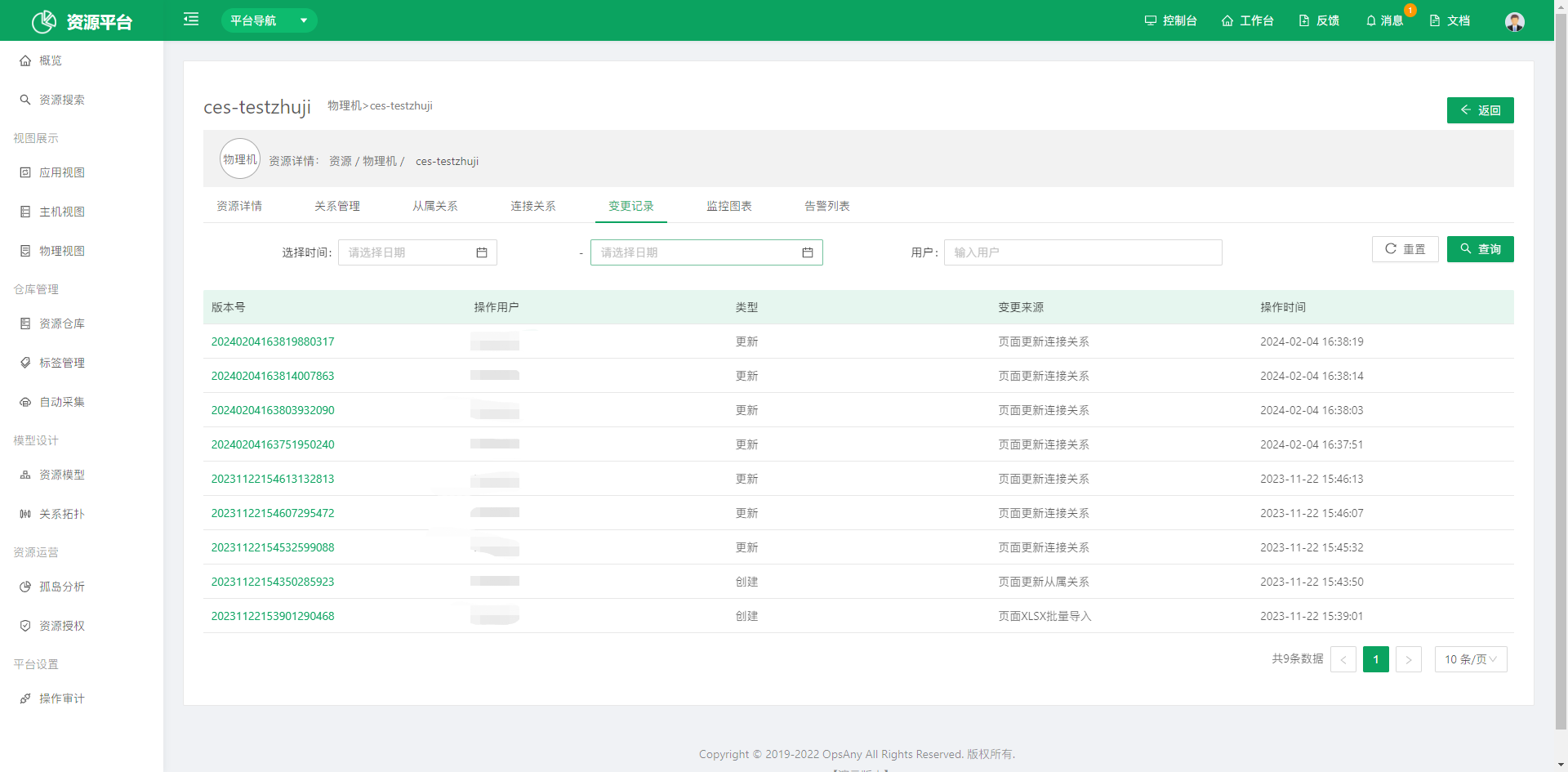Switch to the 资源详情 tab
1568x772 pixels.
coord(239,206)
